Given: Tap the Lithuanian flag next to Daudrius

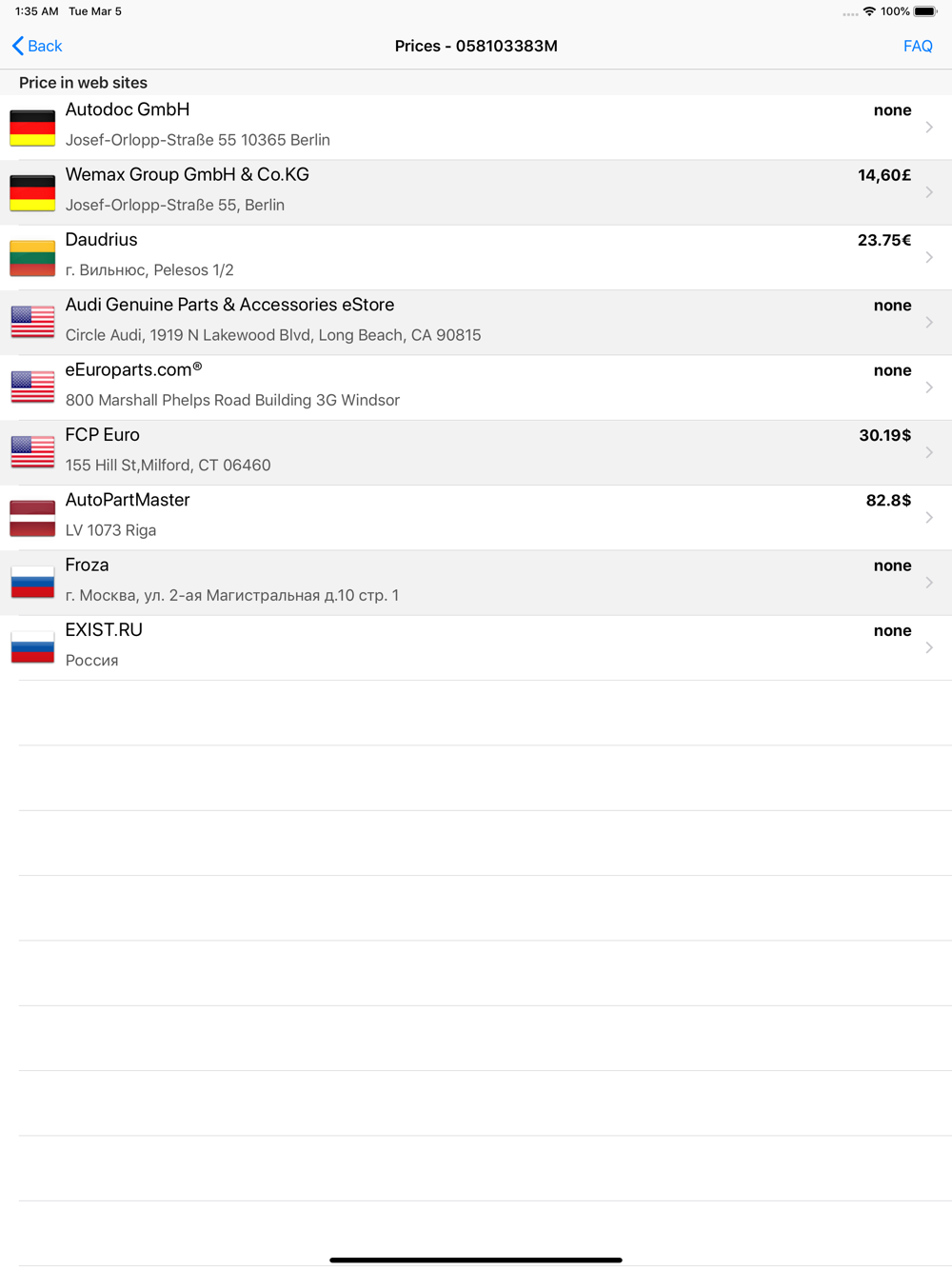Looking at the screenshot, I should (32, 258).
